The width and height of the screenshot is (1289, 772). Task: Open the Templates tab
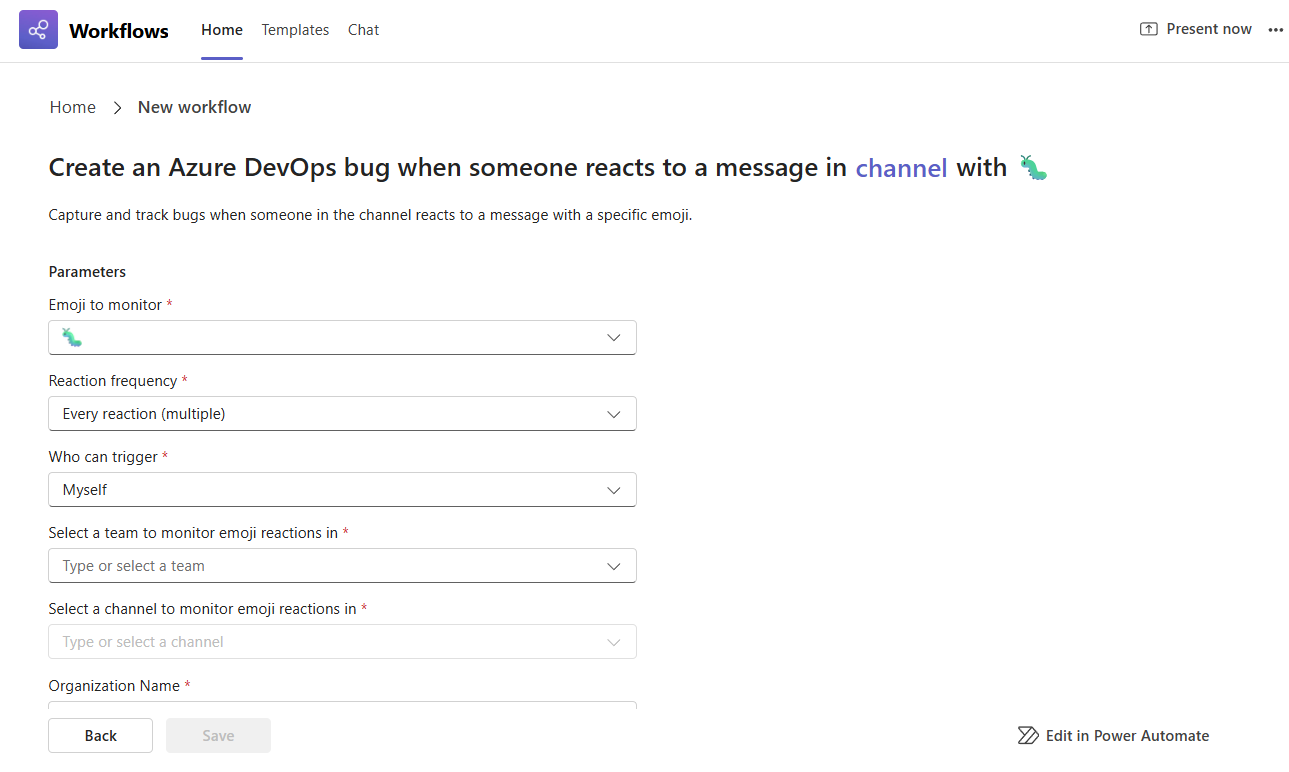pos(295,30)
